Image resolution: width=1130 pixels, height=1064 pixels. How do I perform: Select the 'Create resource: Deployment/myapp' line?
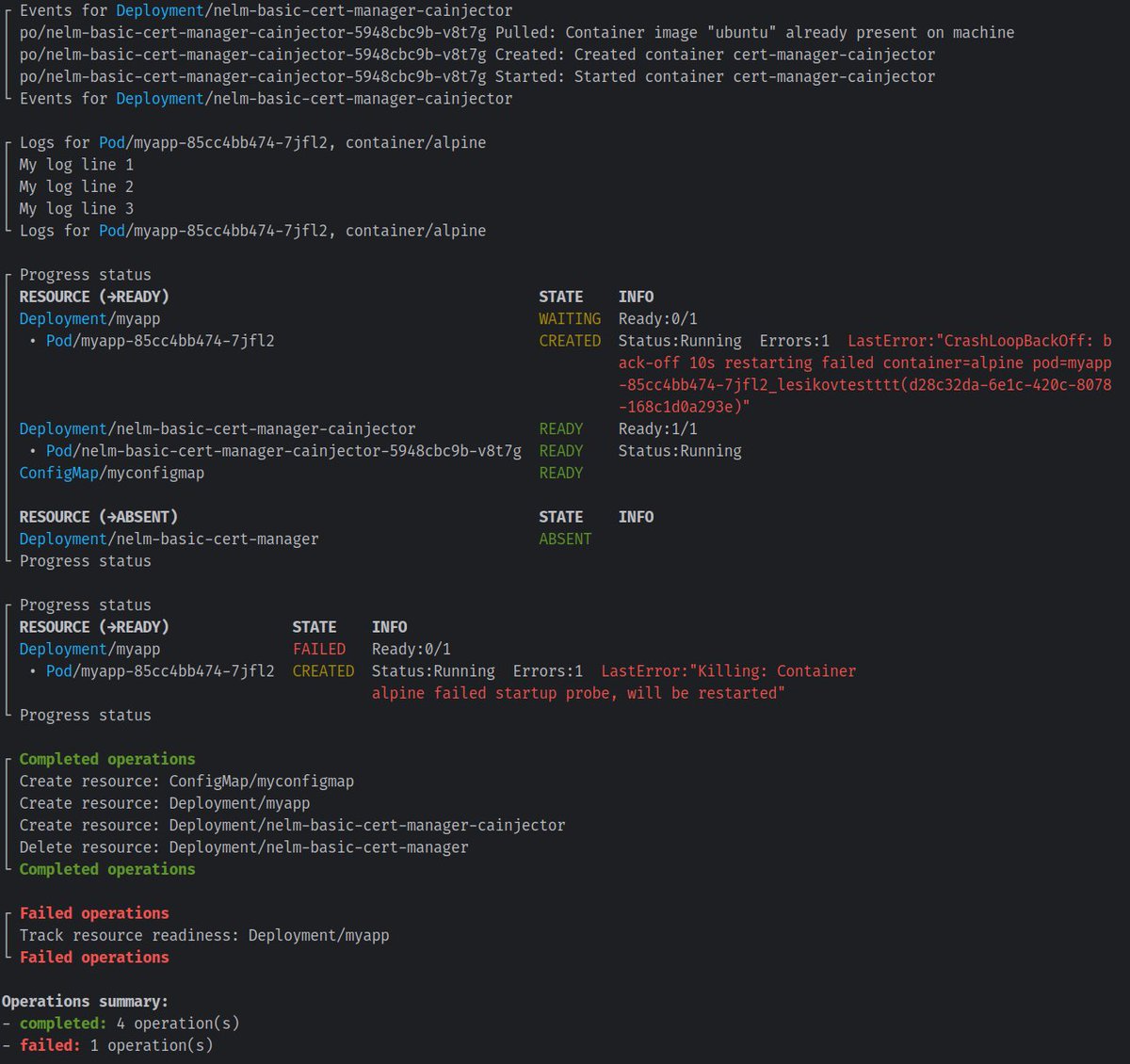[165, 803]
